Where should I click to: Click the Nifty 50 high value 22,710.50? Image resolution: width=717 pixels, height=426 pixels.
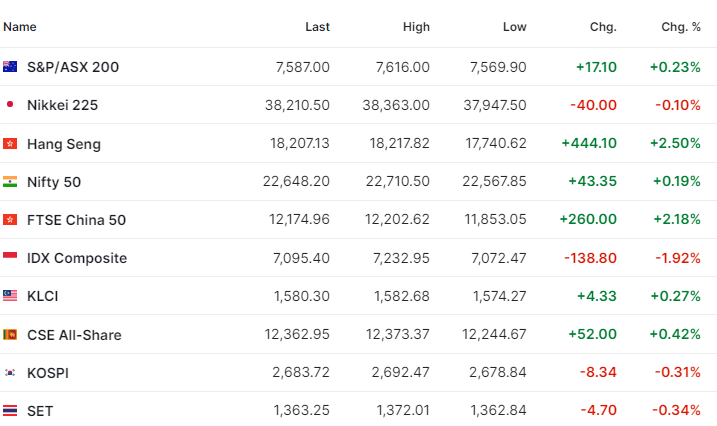click(398, 181)
